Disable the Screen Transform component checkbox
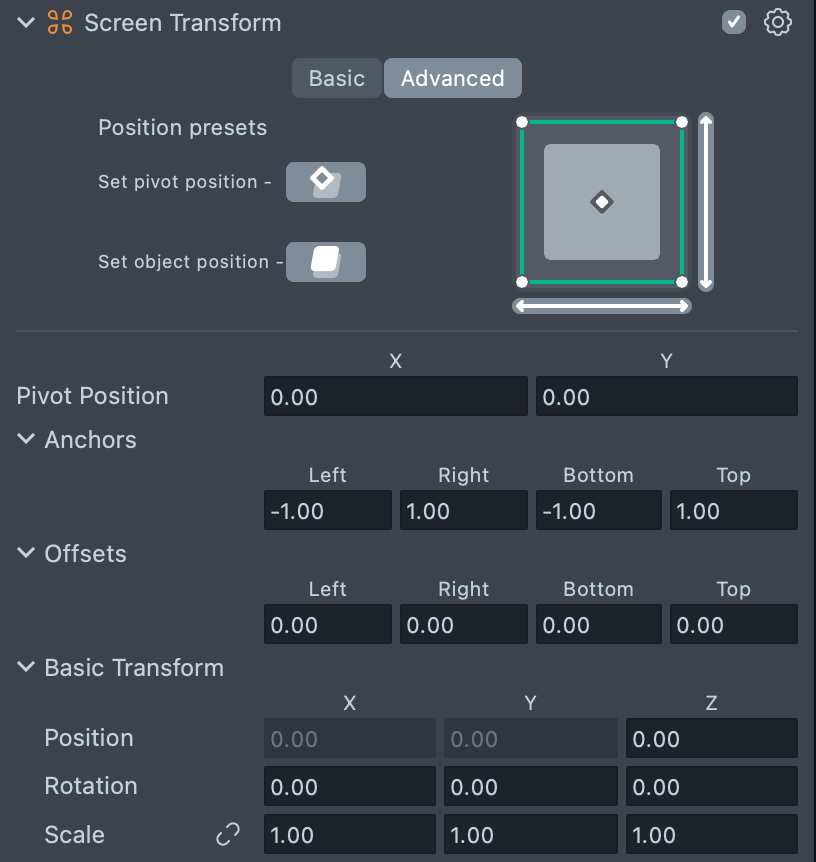The image size is (816, 862). click(x=734, y=22)
